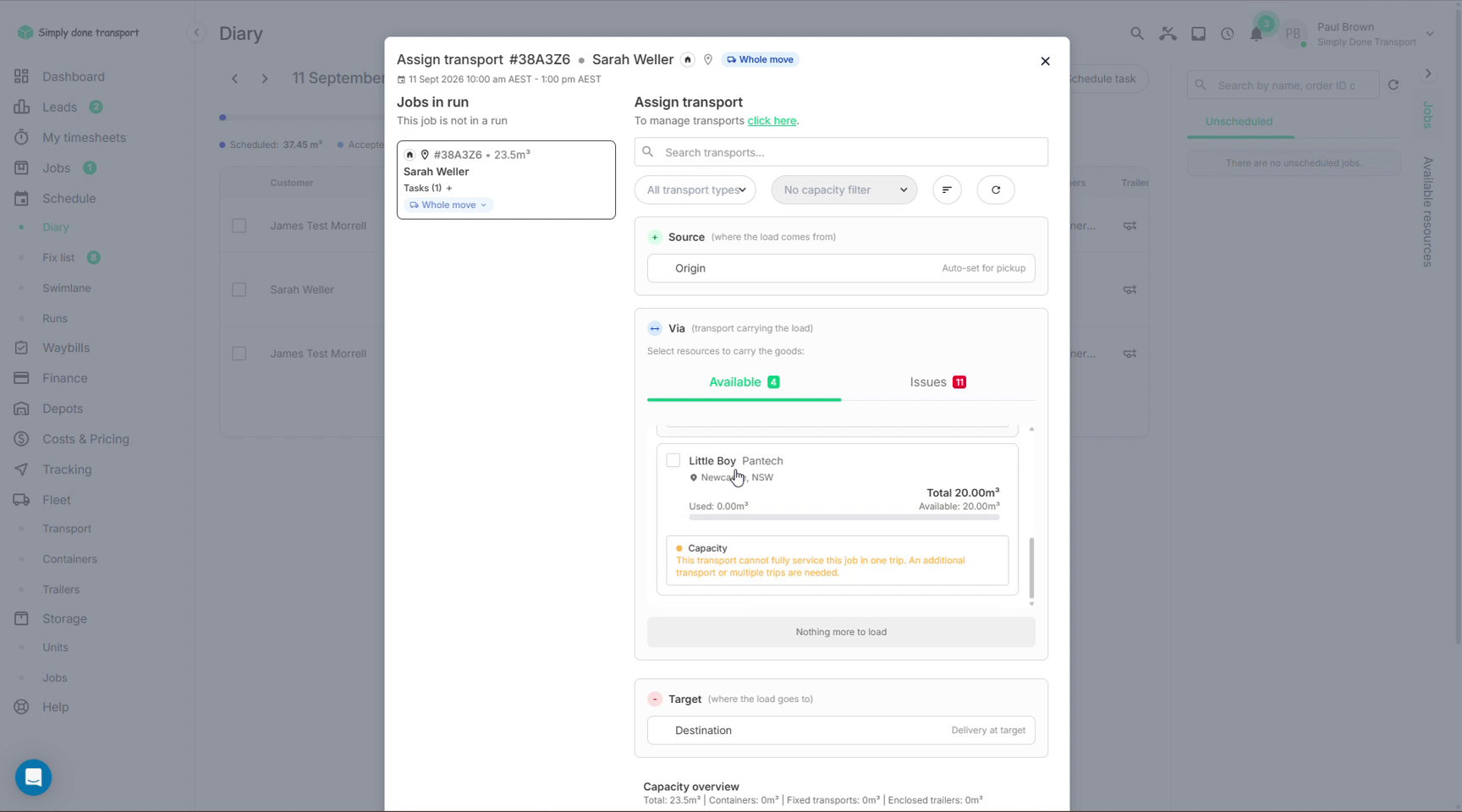Open the tablet icon in top bar
This screenshot has height=812, width=1462.
1198,34
